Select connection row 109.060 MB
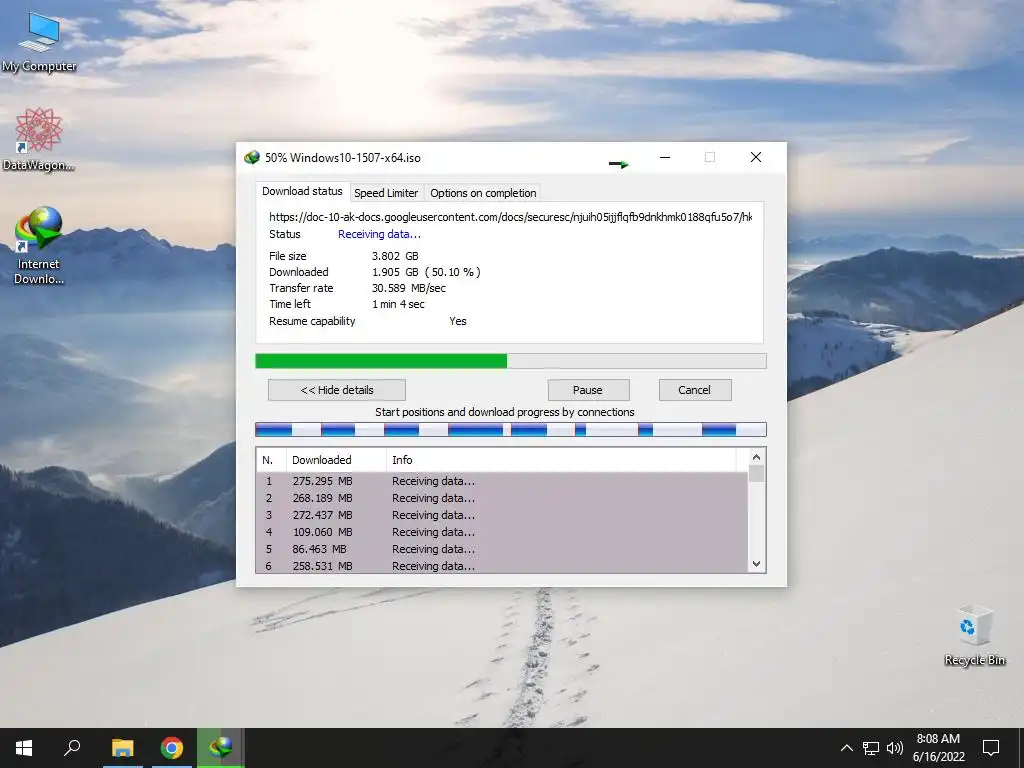The image size is (1024, 768). coord(502,532)
